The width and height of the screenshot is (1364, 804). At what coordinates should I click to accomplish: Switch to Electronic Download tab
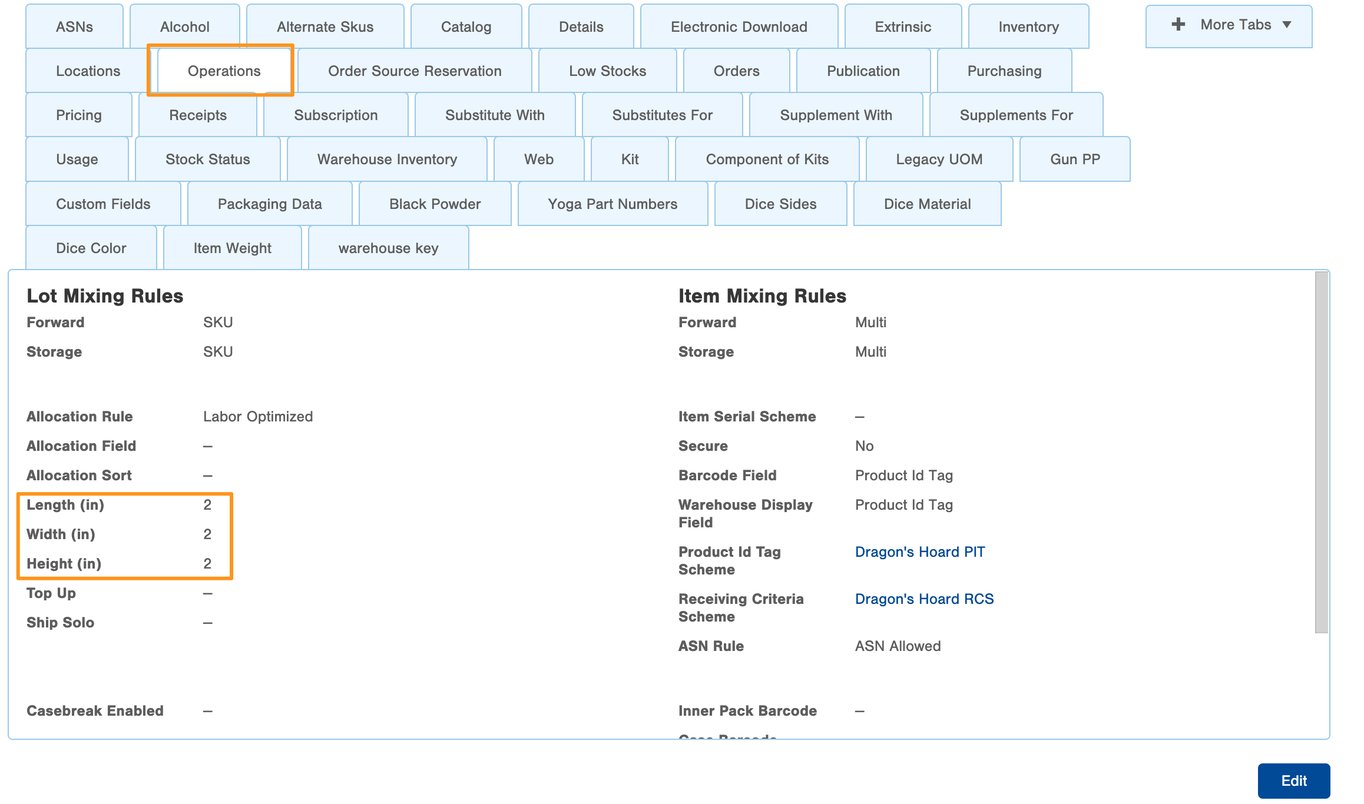click(x=739, y=27)
